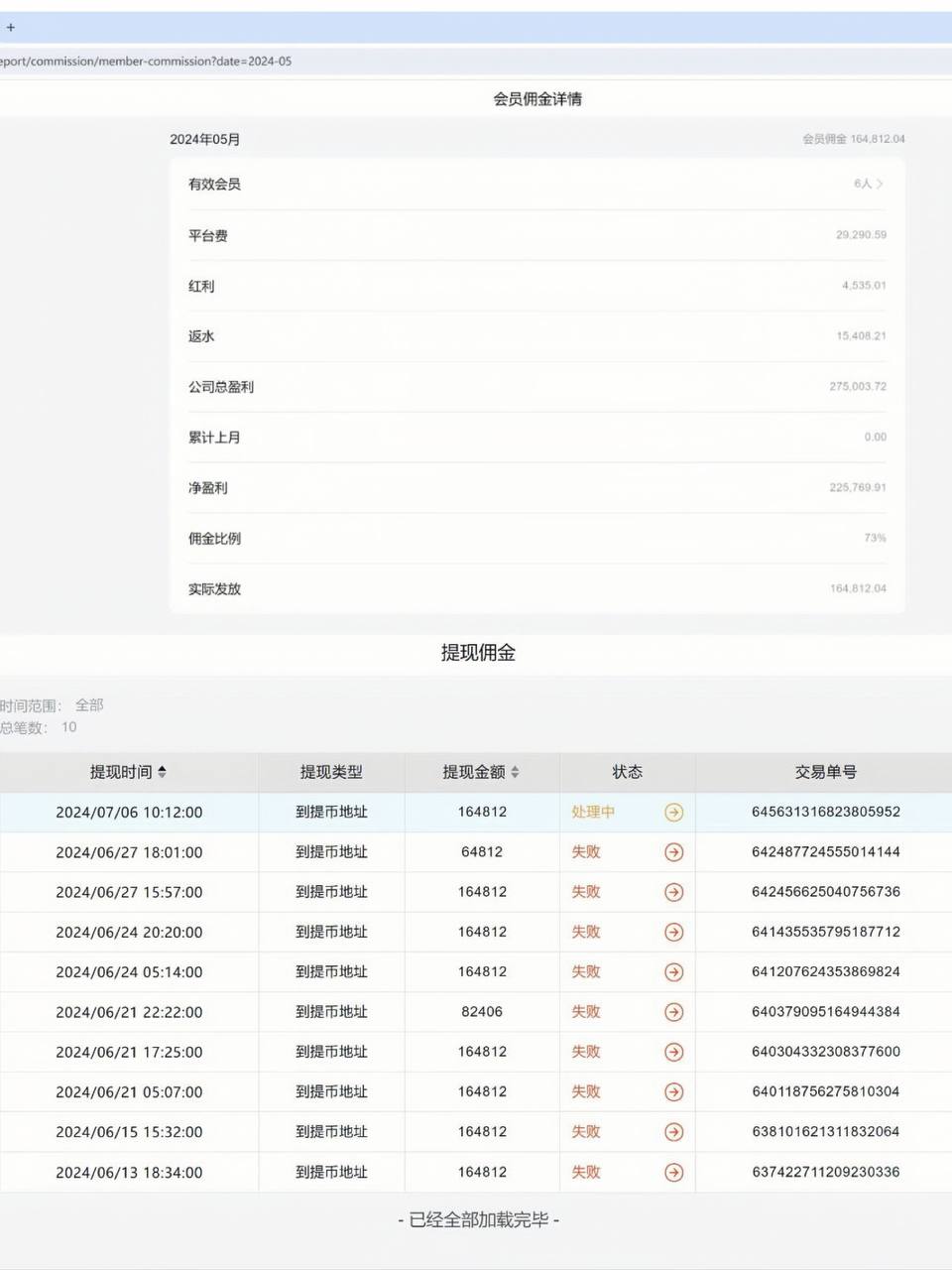952x1270 pixels.
Task: Open detail arrow for 2024/06/27 15:57:00 row
Action: (673, 892)
